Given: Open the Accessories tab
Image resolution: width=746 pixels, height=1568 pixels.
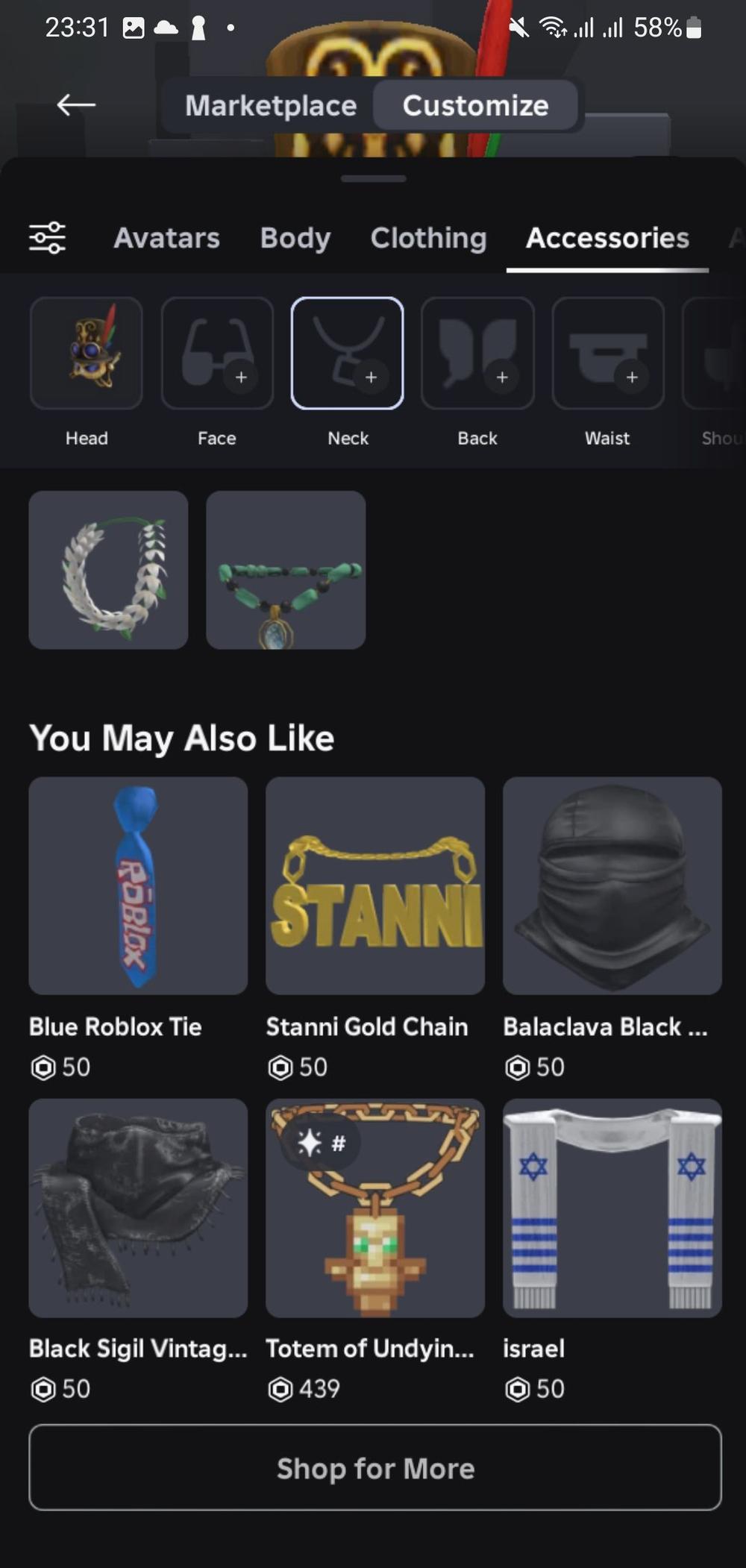Looking at the screenshot, I should [607, 238].
